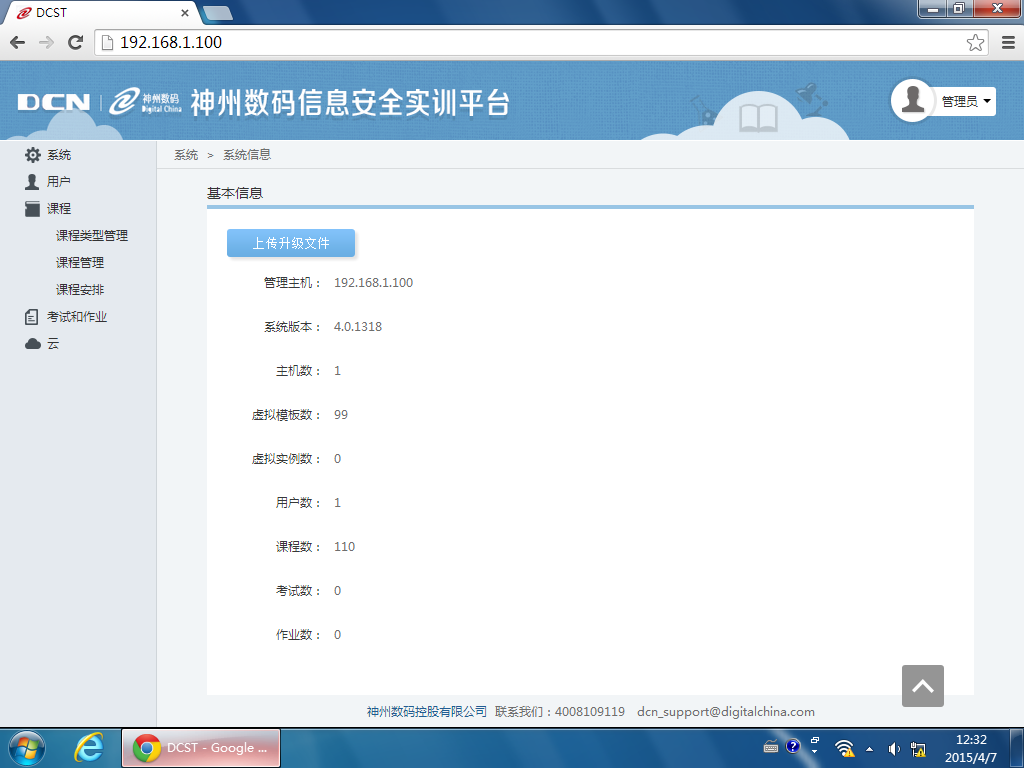Open 课程类型管理 submenu item
The width and height of the screenshot is (1024, 768).
click(x=91, y=236)
